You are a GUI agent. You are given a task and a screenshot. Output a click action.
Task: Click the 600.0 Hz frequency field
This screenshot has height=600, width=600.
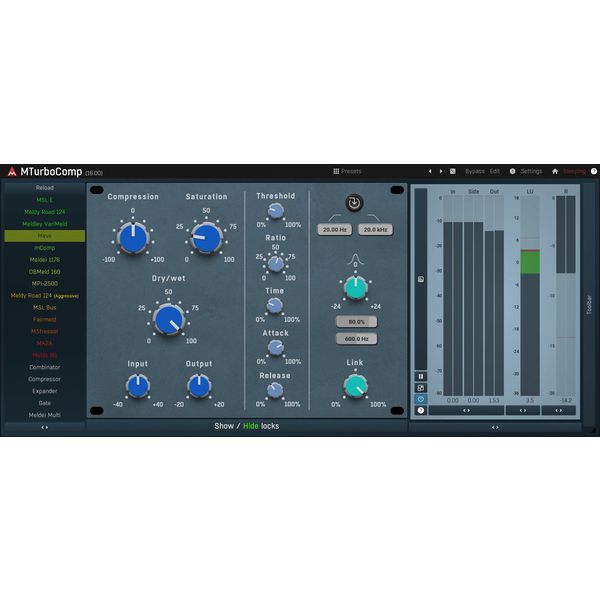coord(357,339)
